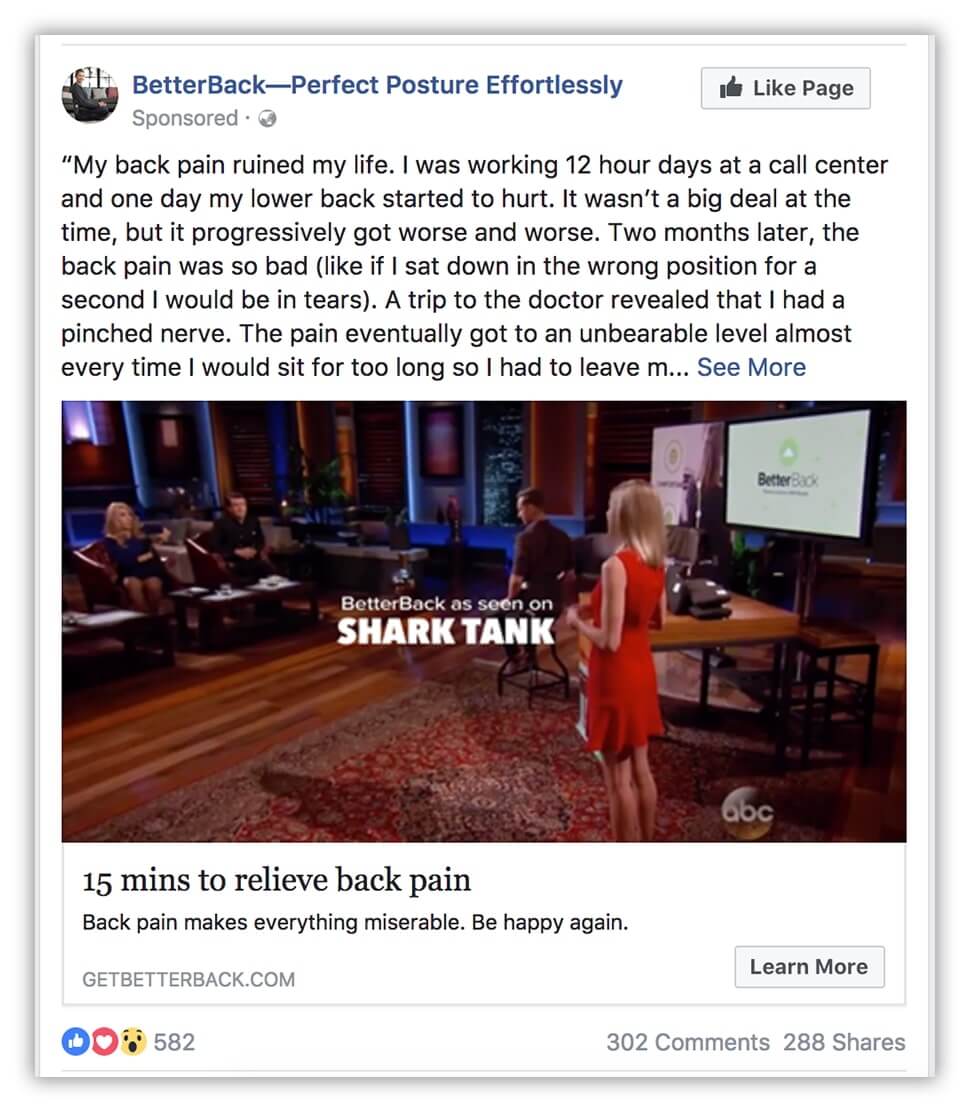This screenshot has height=1112, width=970.
Task: Click the BetterBack page profile picture
Action: (x=90, y=95)
